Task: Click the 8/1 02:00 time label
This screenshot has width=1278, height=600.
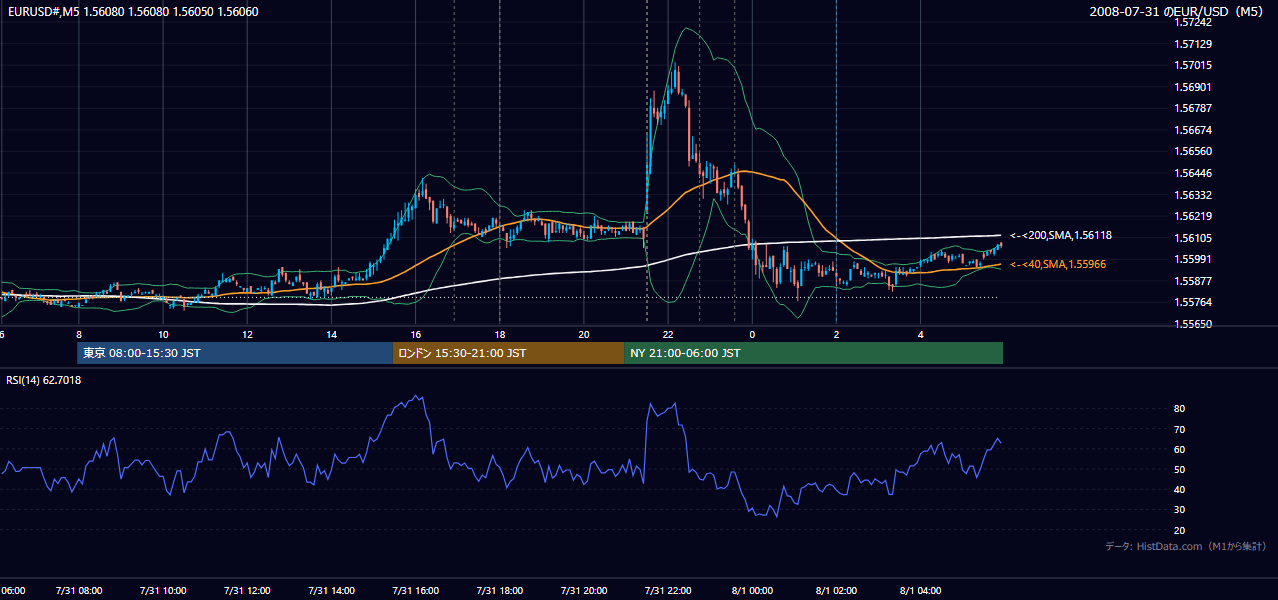Action: tap(836, 591)
